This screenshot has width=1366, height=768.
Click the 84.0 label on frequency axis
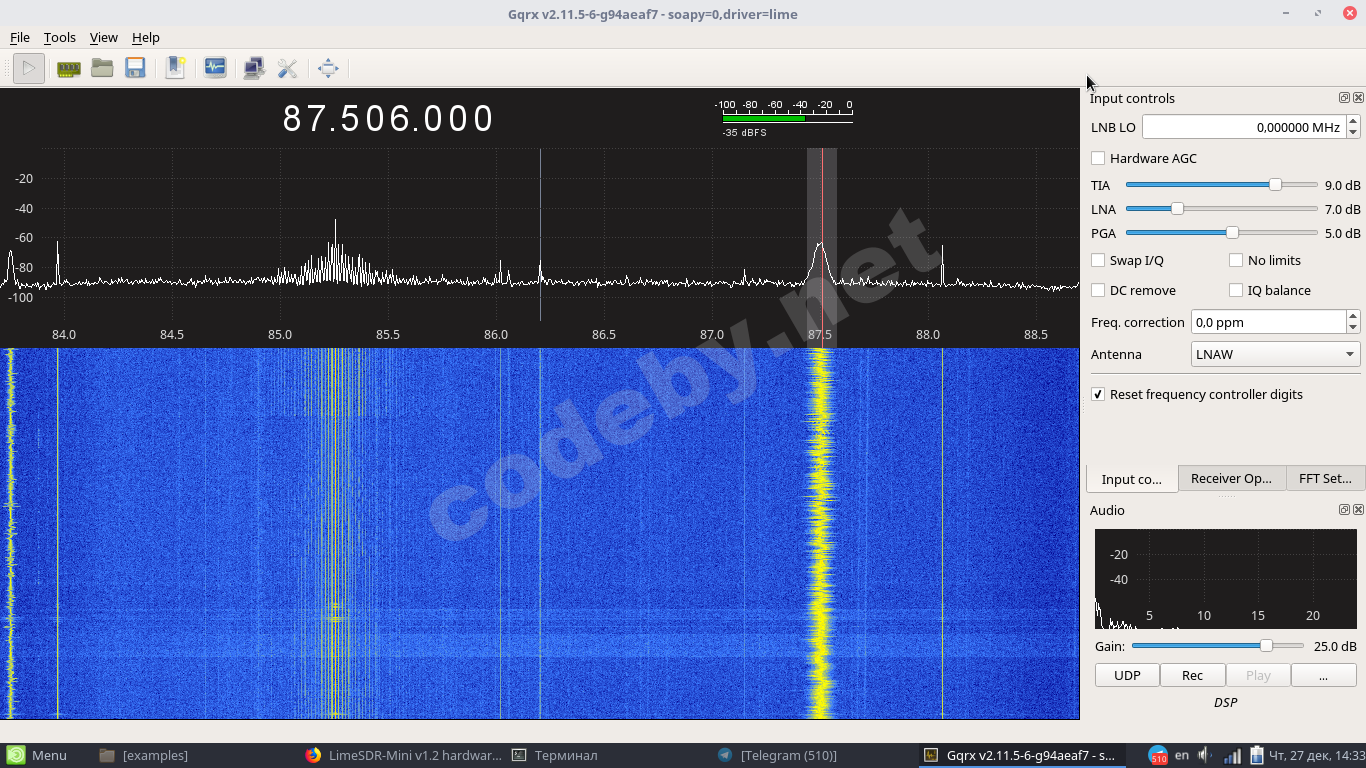64,334
